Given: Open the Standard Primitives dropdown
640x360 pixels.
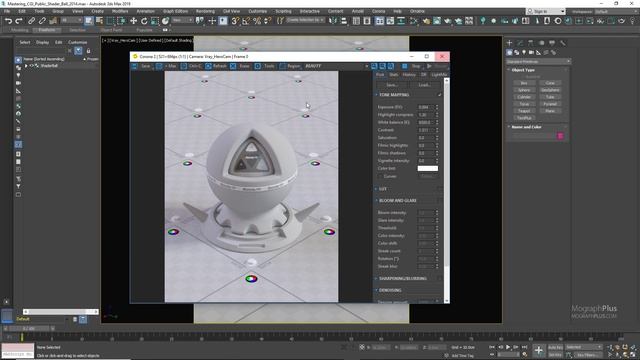Looking at the screenshot, I should pos(538,61).
